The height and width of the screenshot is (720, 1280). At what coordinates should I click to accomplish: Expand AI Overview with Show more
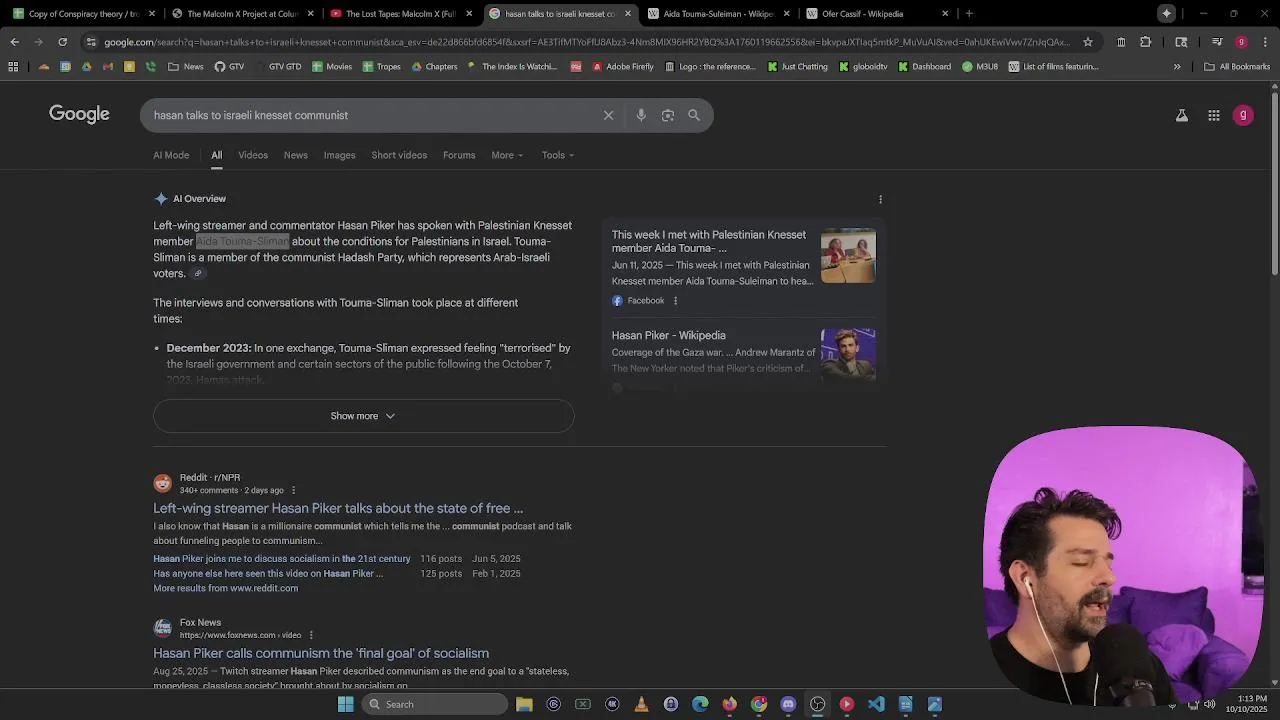point(363,416)
